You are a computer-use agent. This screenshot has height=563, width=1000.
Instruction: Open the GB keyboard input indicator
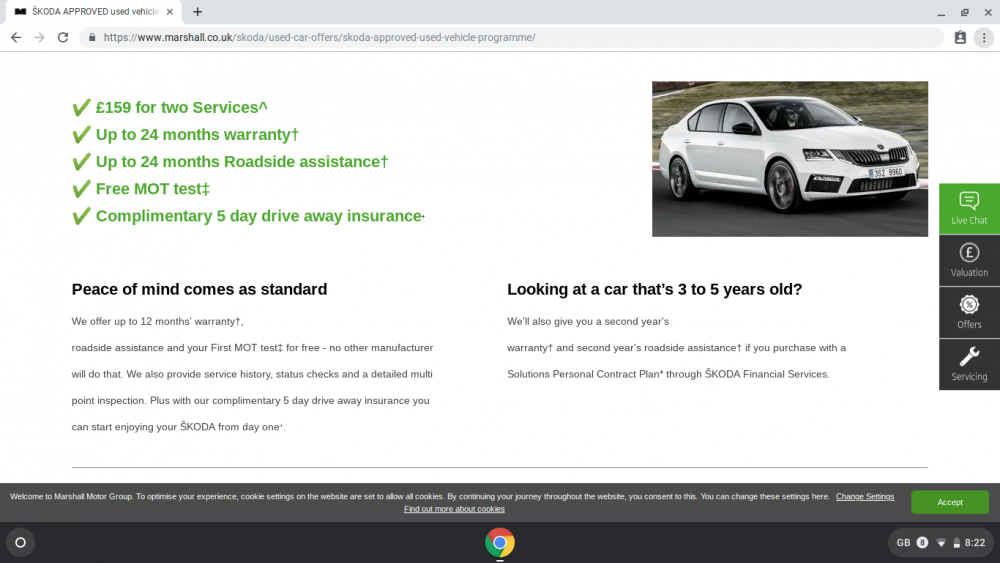coord(903,543)
